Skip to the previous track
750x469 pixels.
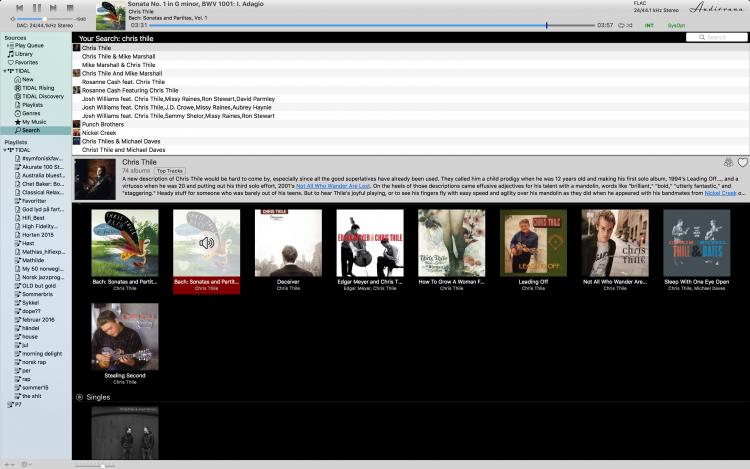tap(19, 8)
